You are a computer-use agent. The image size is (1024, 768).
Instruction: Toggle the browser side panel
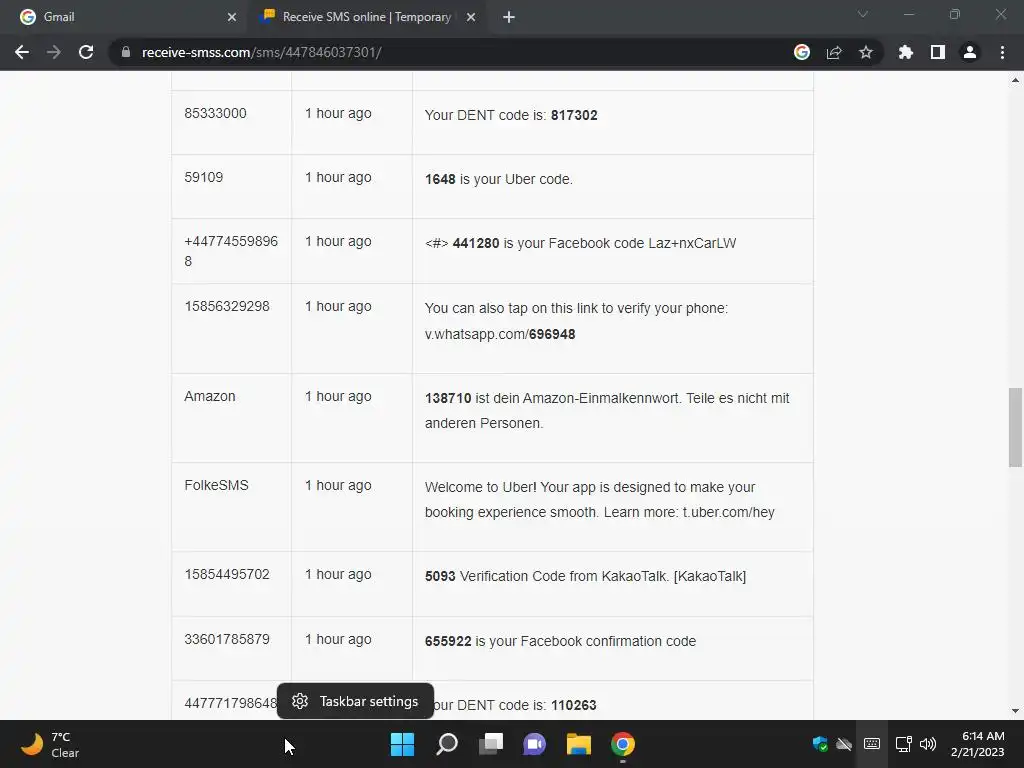(x=938, y=52)
